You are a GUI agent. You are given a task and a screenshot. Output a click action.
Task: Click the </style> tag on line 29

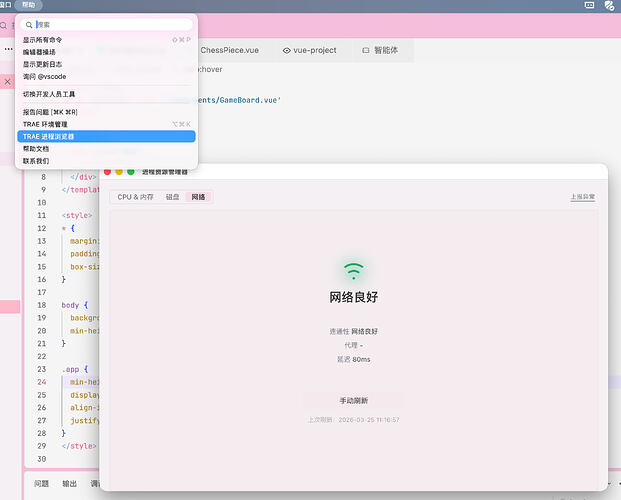(x=79, y=446)
